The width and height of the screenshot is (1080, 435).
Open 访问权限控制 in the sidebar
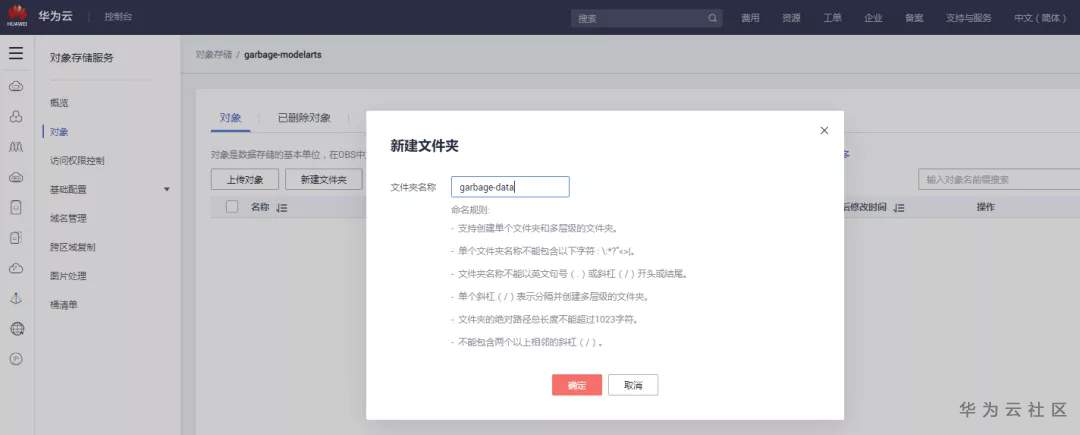pos(77,161)
